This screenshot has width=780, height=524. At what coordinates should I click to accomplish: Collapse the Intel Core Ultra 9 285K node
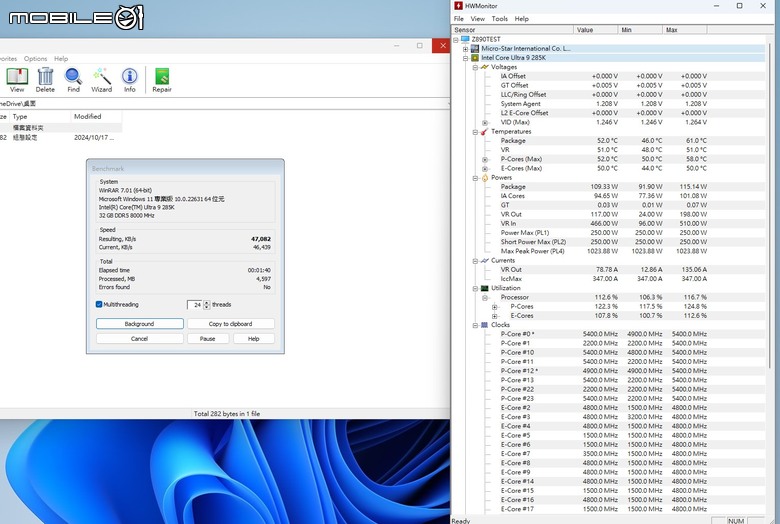pos(466,58)
